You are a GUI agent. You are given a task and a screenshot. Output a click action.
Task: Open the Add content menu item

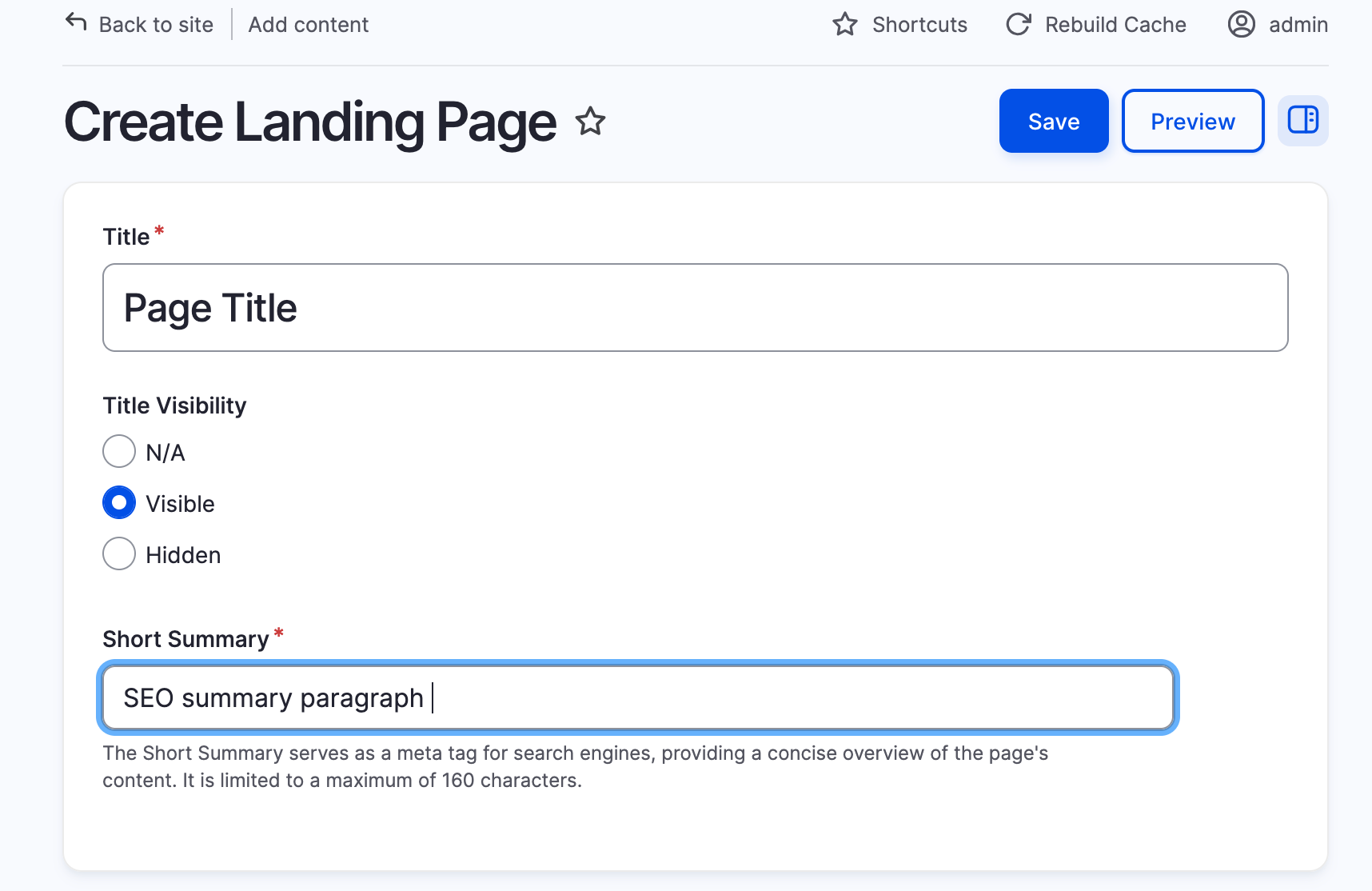309,25
